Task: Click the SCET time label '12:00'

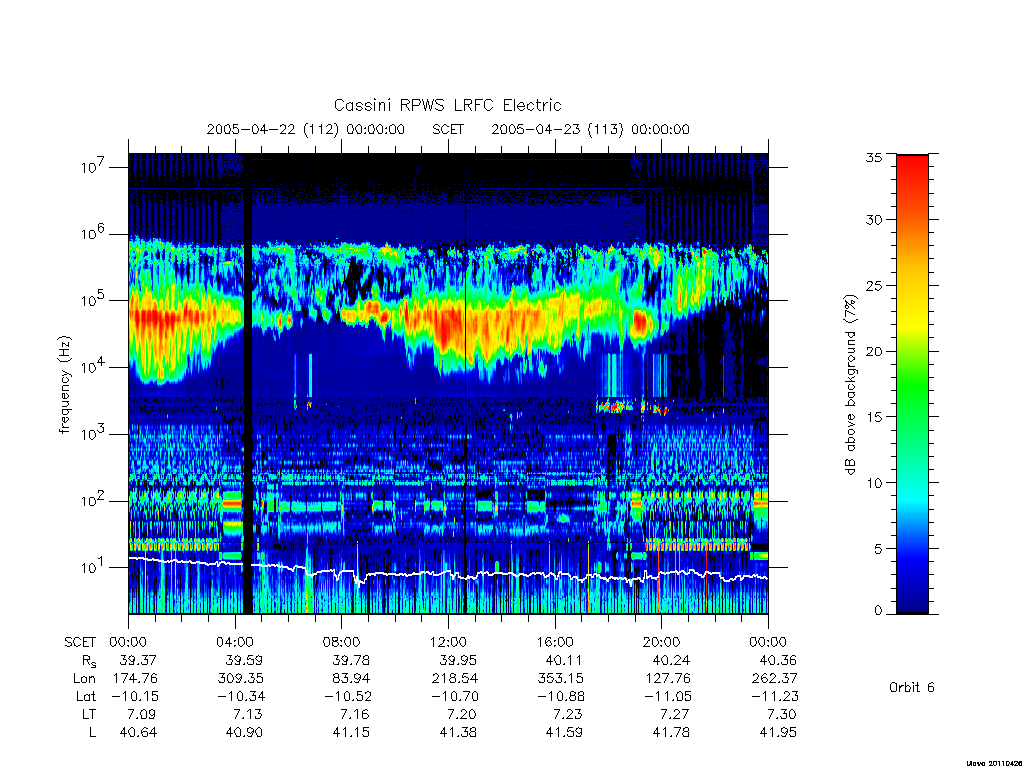Action: coord(448,642)
